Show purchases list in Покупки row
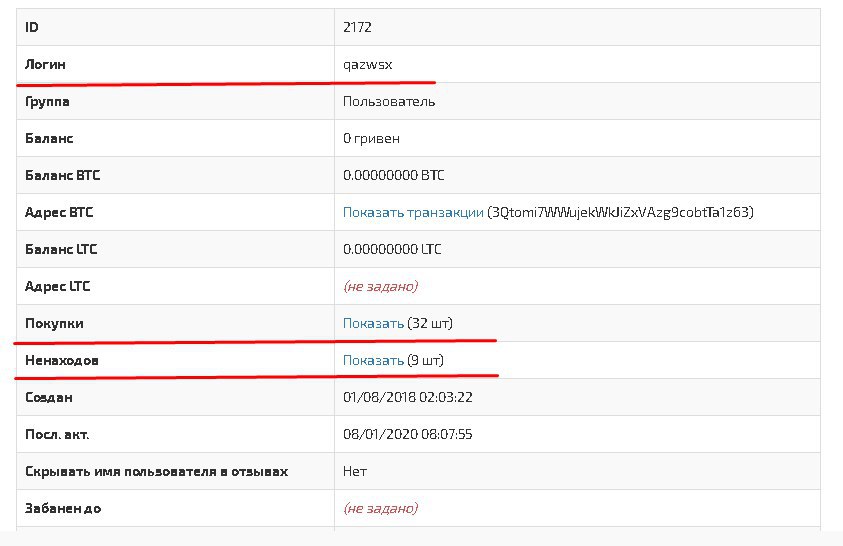This screenshot has height=546, width=843. pyautogui.click(x=373, y=324)
